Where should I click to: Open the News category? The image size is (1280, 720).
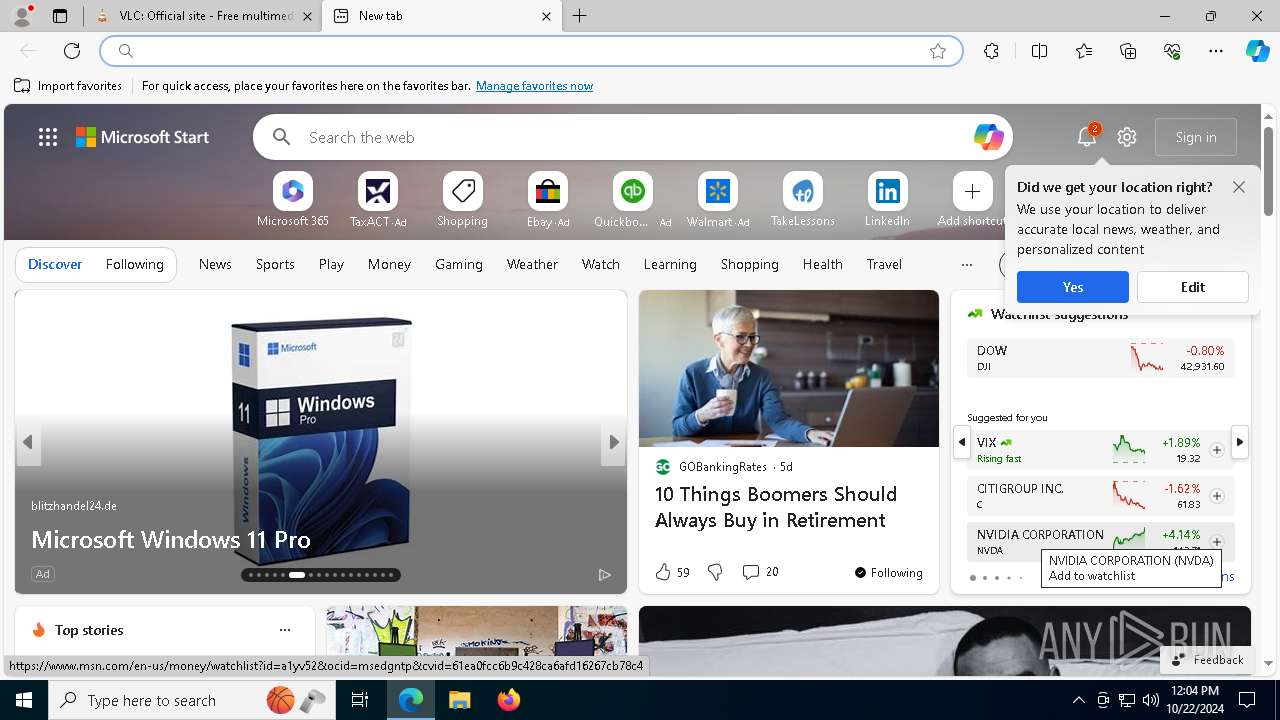tap(215, 264)
